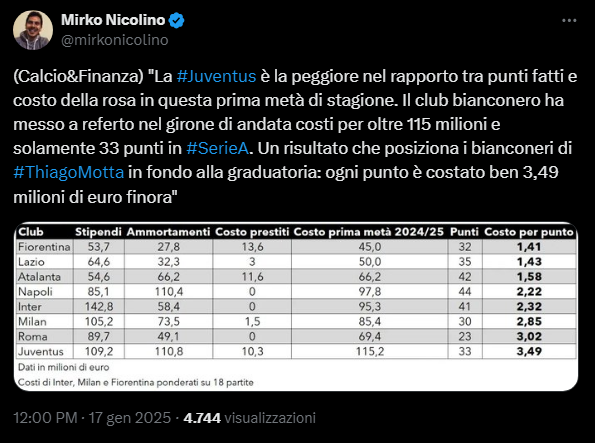Click the Fiorentina row in the table

(296, 247)
